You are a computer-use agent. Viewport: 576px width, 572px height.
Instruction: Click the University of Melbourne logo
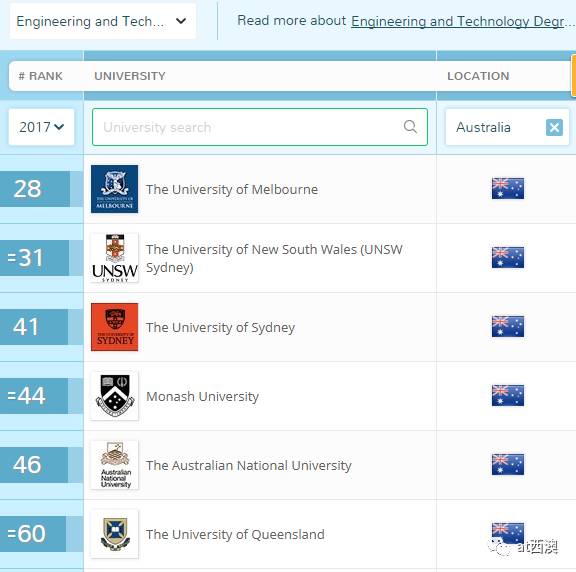point(115,189)
